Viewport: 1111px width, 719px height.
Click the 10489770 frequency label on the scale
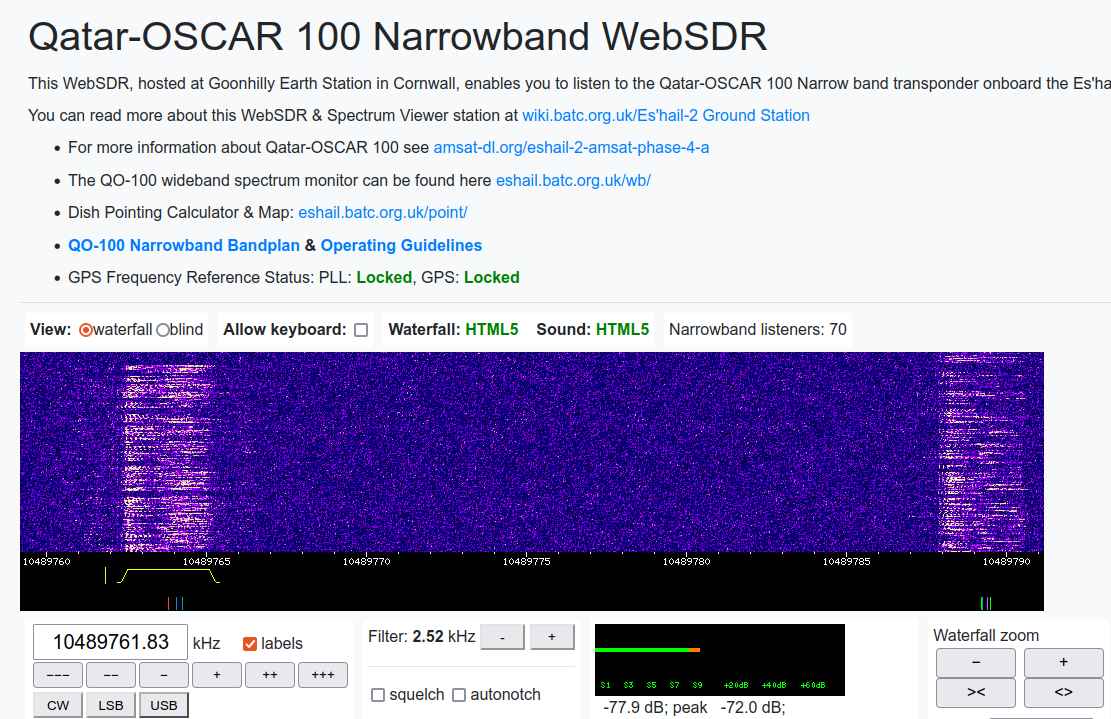366,561
